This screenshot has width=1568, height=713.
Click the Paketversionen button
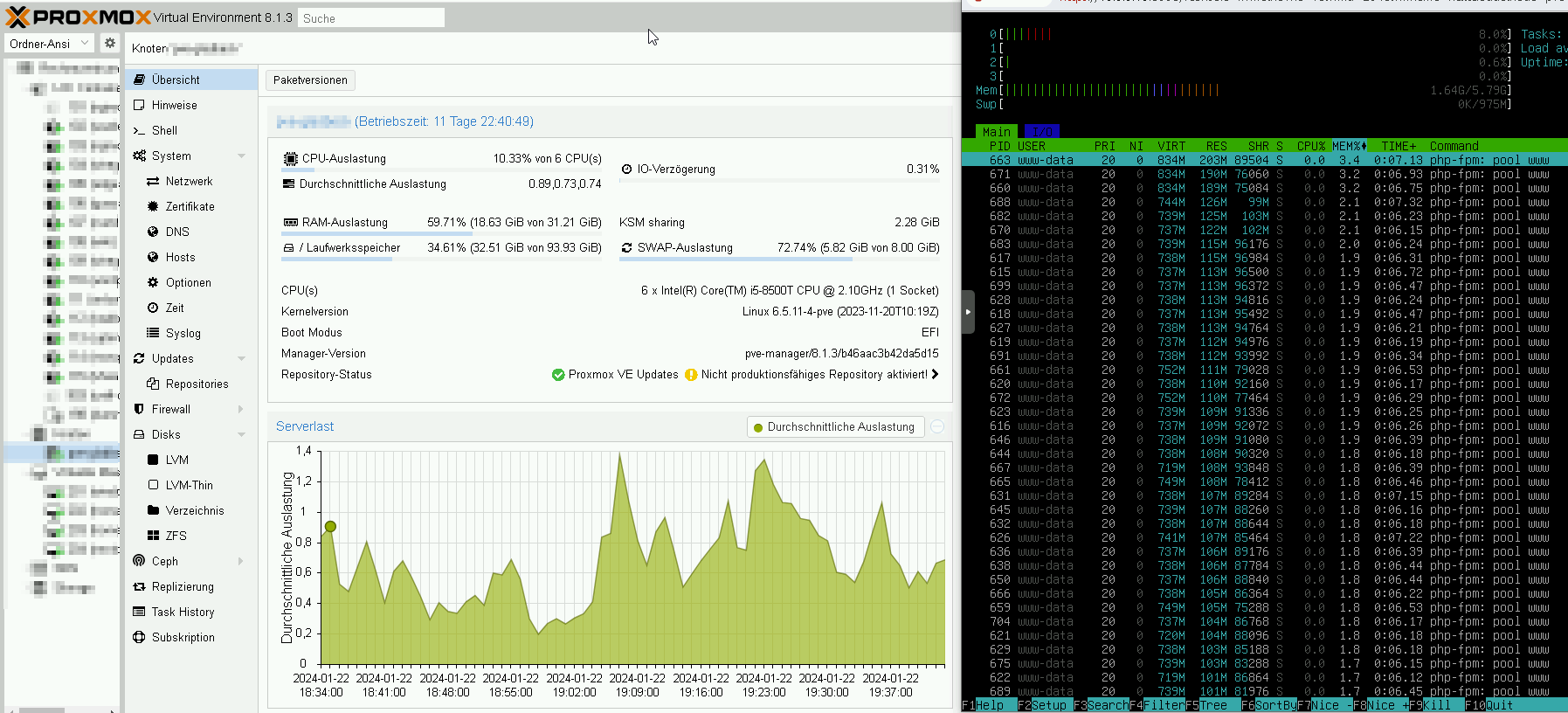click(310, 80)
